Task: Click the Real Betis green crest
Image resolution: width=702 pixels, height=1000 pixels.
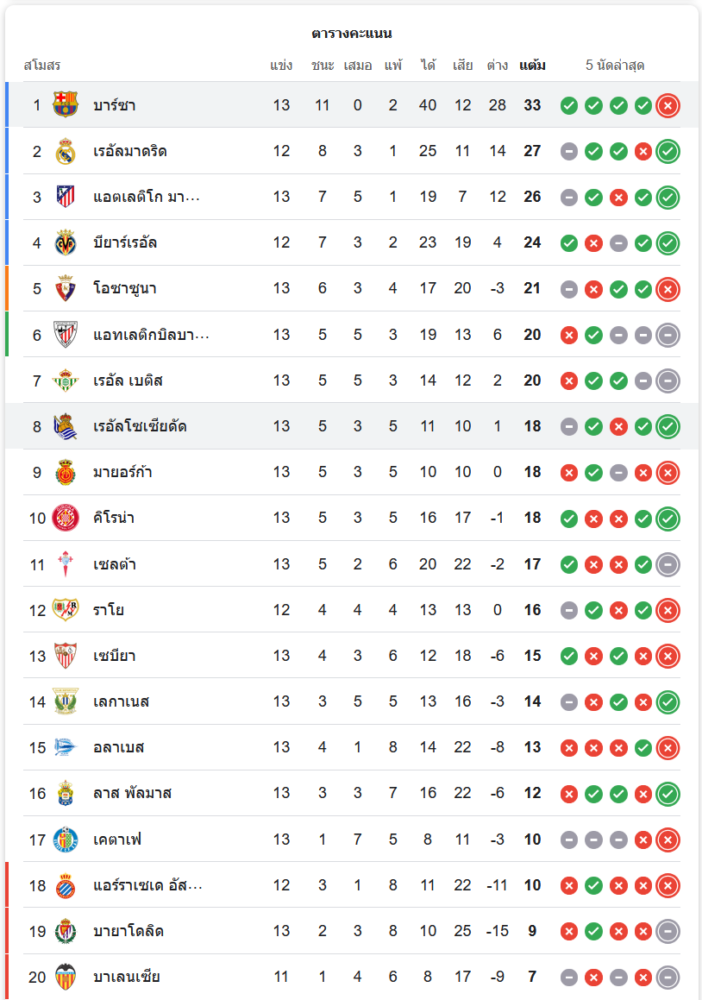Action: coord(66,381)
